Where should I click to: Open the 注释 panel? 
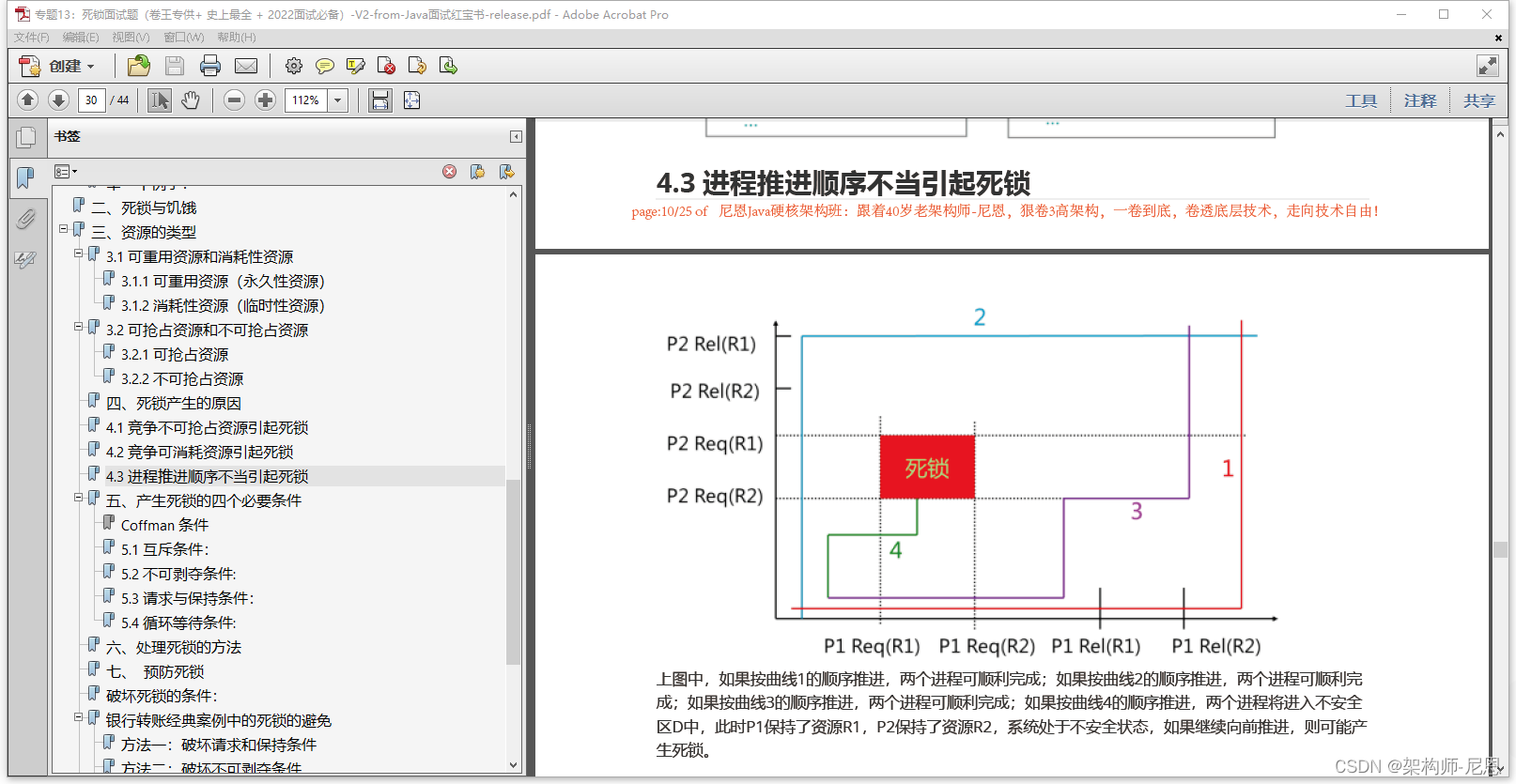[1420, 100]
